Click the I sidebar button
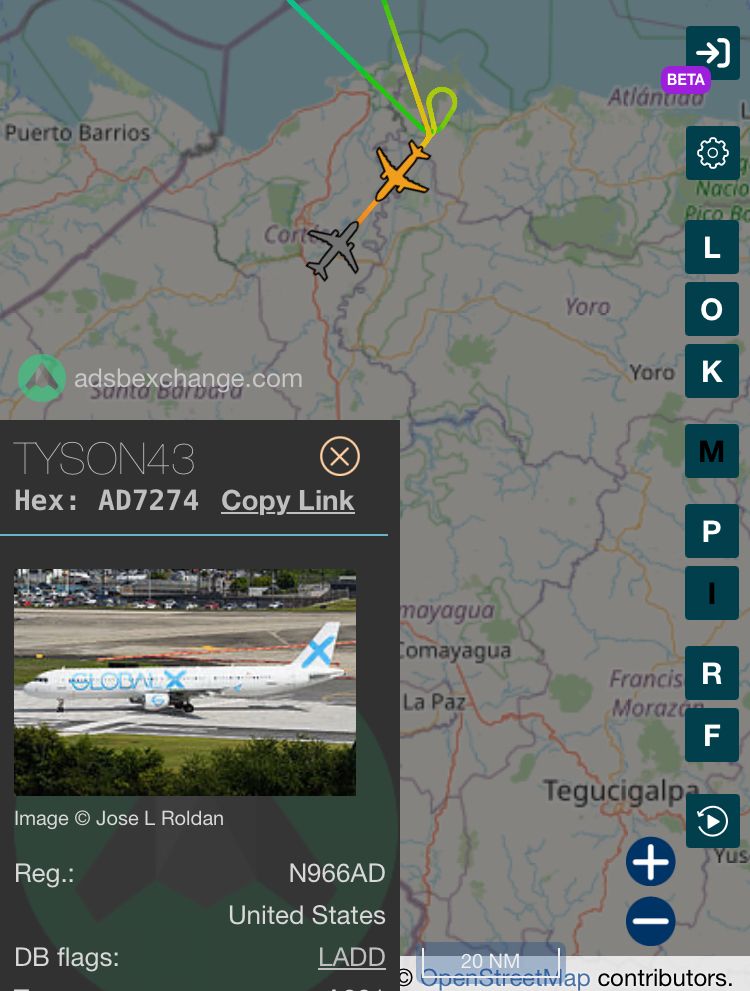750x991 pixels. [712, 593]
